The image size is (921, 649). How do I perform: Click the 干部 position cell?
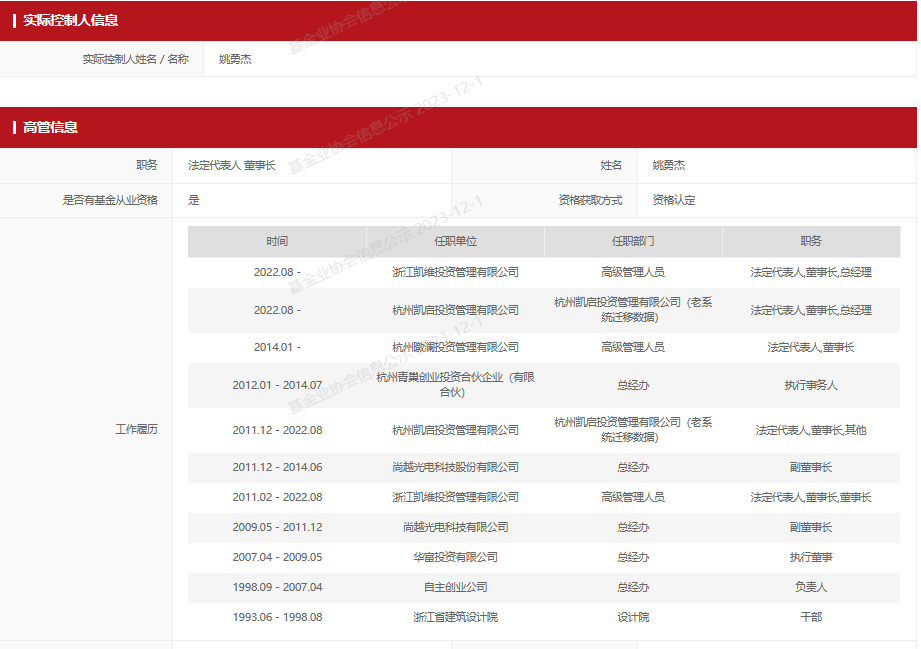tap(811, 617)
